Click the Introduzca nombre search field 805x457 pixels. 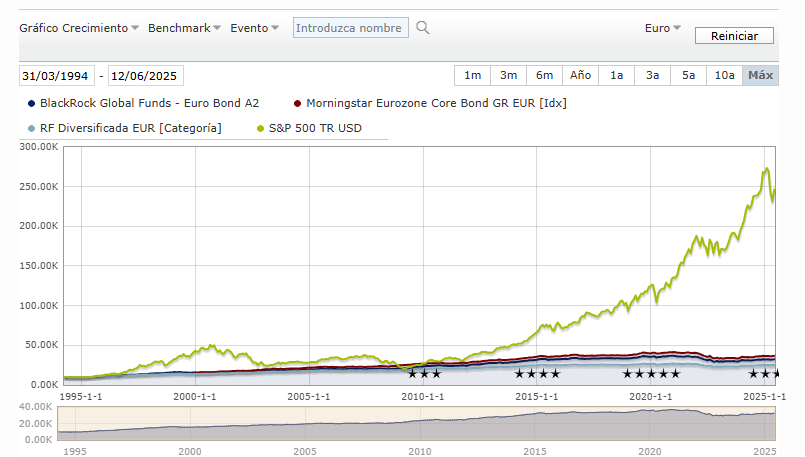(351, 28)
